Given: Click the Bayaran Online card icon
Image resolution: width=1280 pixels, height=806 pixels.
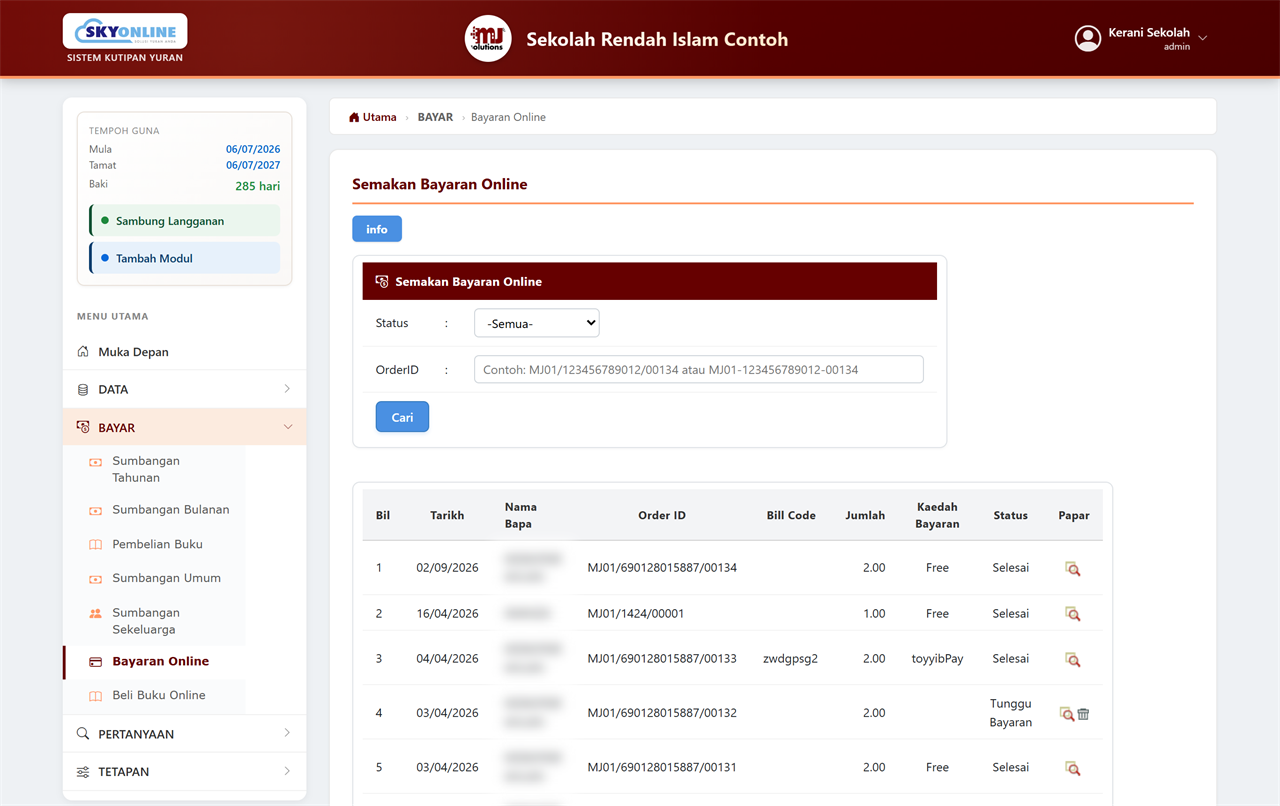Looking at the screenshot, I should tap(96, 662).
